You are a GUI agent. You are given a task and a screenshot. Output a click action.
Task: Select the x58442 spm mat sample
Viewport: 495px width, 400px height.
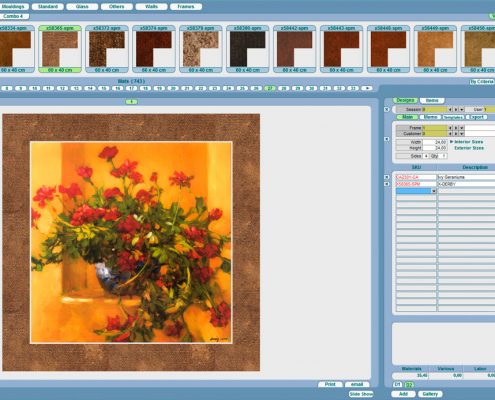point(295,49)
